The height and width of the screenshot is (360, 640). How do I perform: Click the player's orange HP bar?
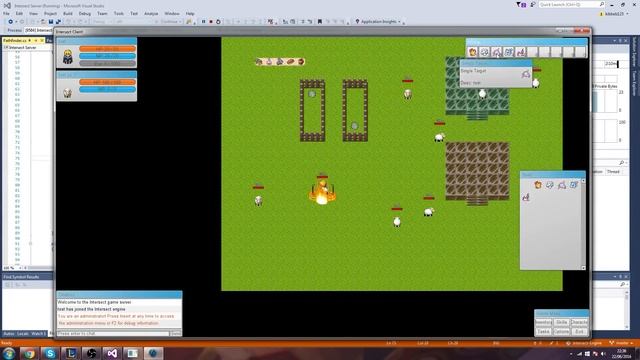[x=107, y=49]
